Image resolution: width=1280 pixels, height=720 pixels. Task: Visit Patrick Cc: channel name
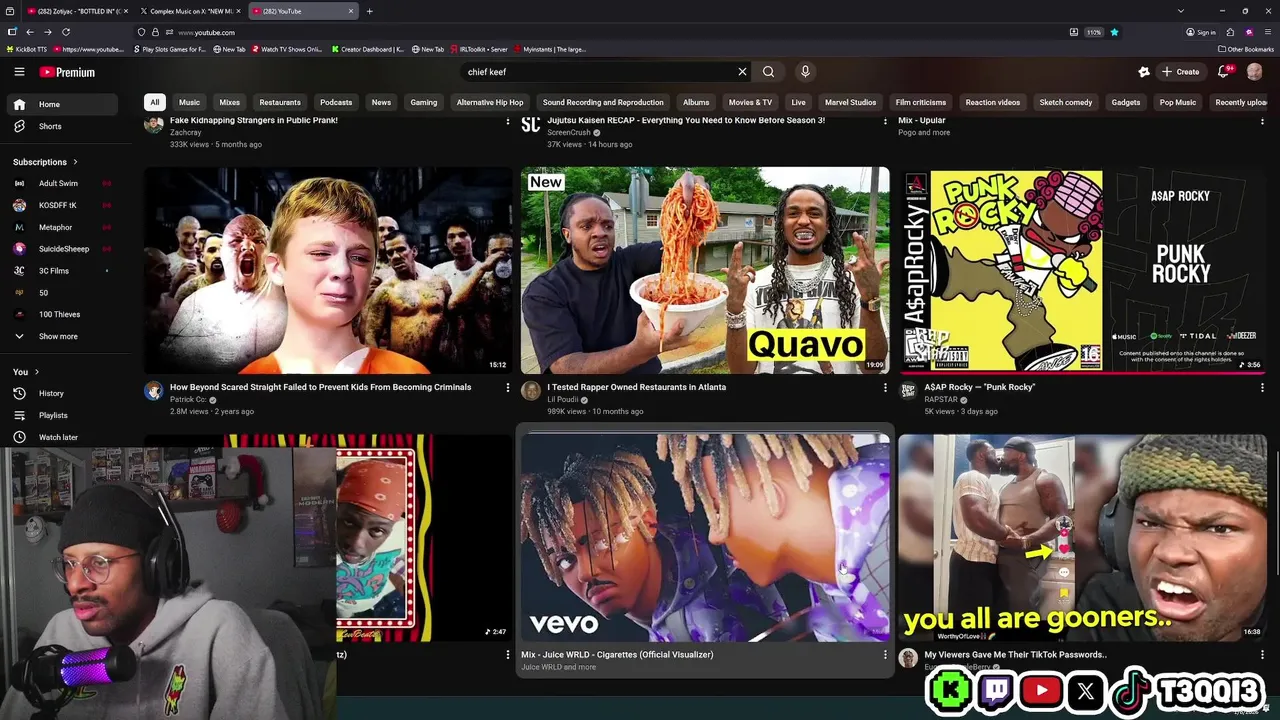[188, 400]
